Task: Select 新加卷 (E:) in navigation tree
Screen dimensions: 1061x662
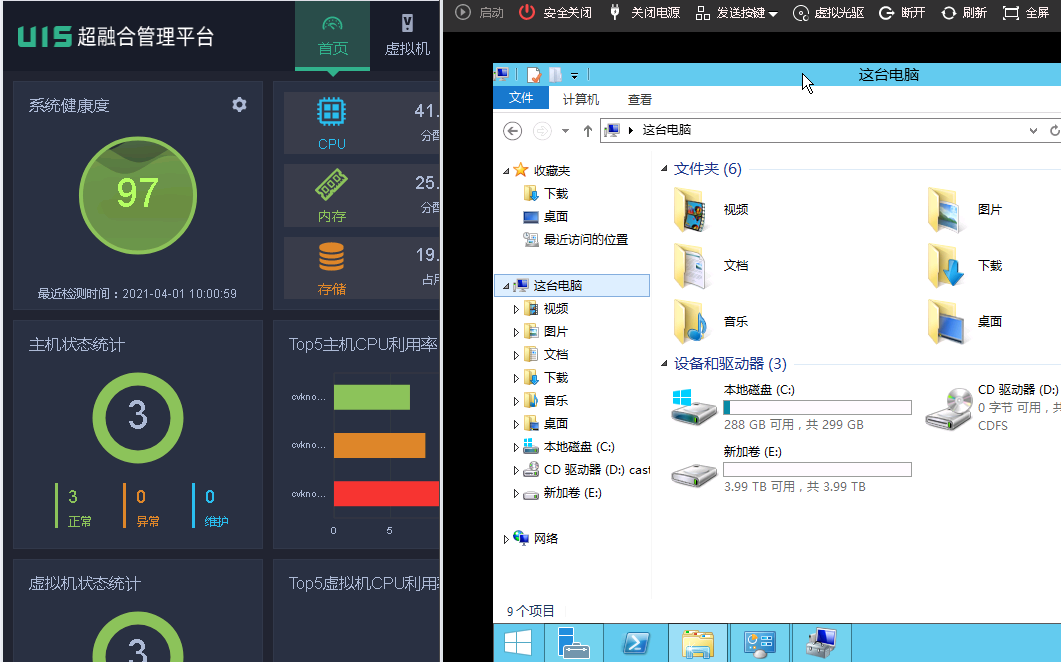Action: click(563, 493)
